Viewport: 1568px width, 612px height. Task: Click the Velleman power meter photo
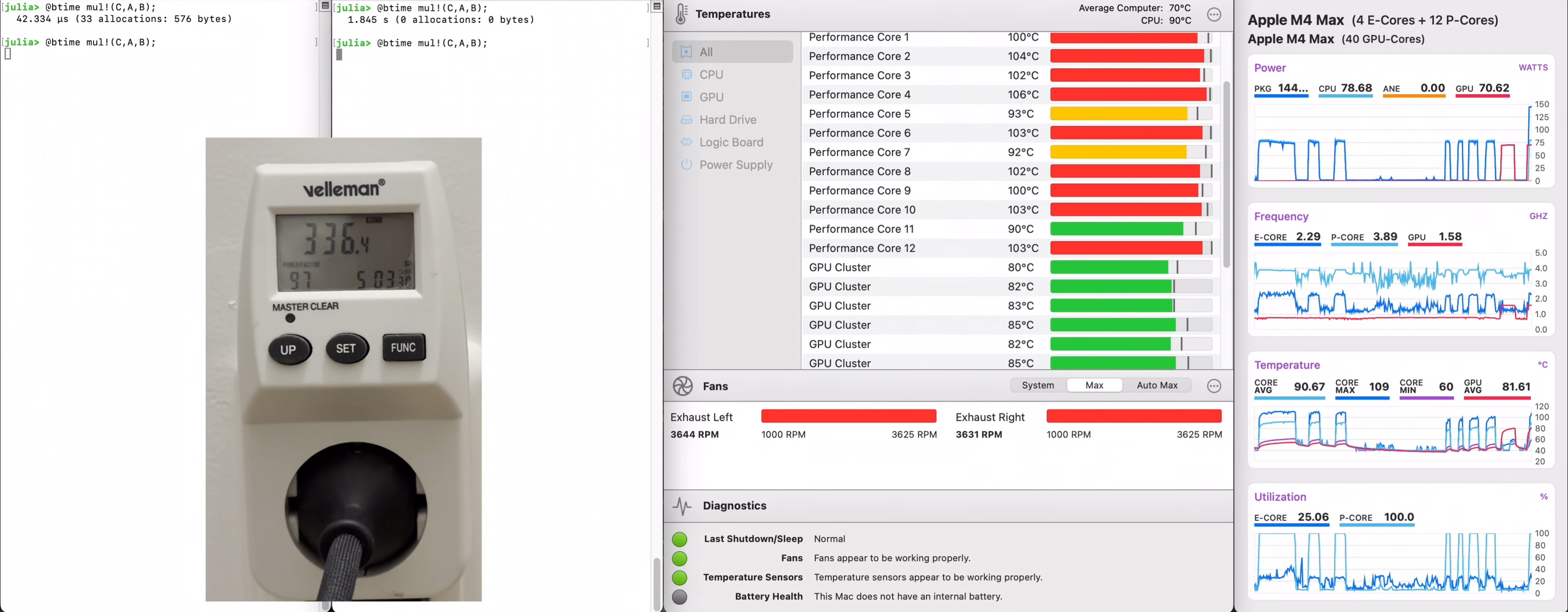pos(343,369)
